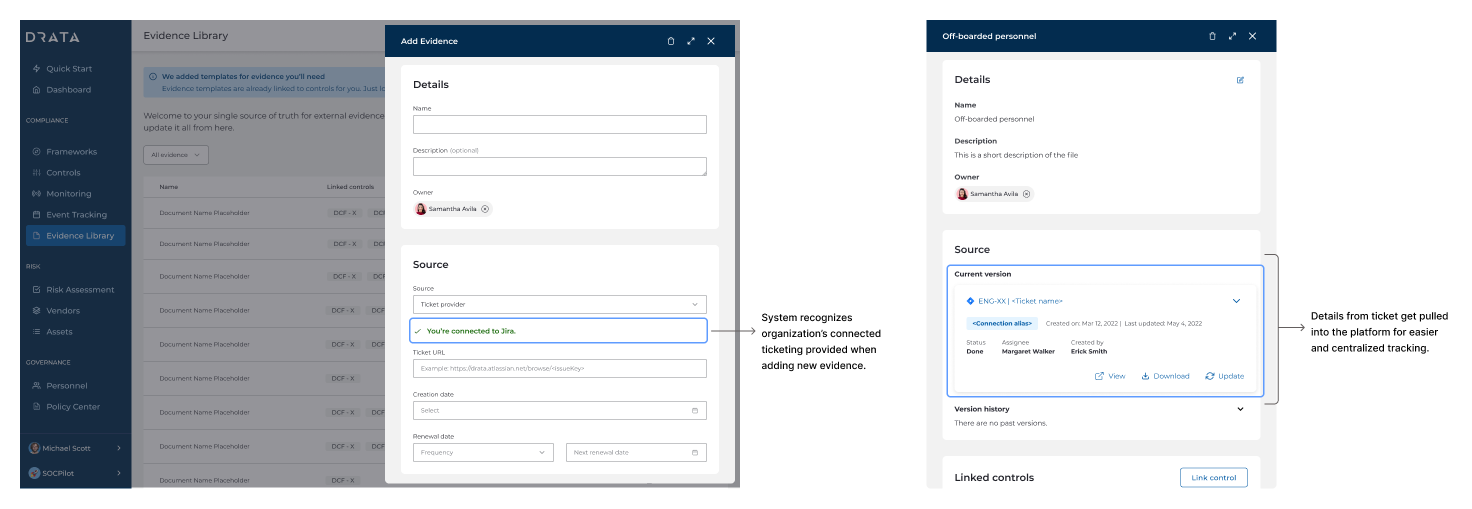Click the Ticket URL input field
This screenshot has height=509, width=1472.
click(560, 369)
